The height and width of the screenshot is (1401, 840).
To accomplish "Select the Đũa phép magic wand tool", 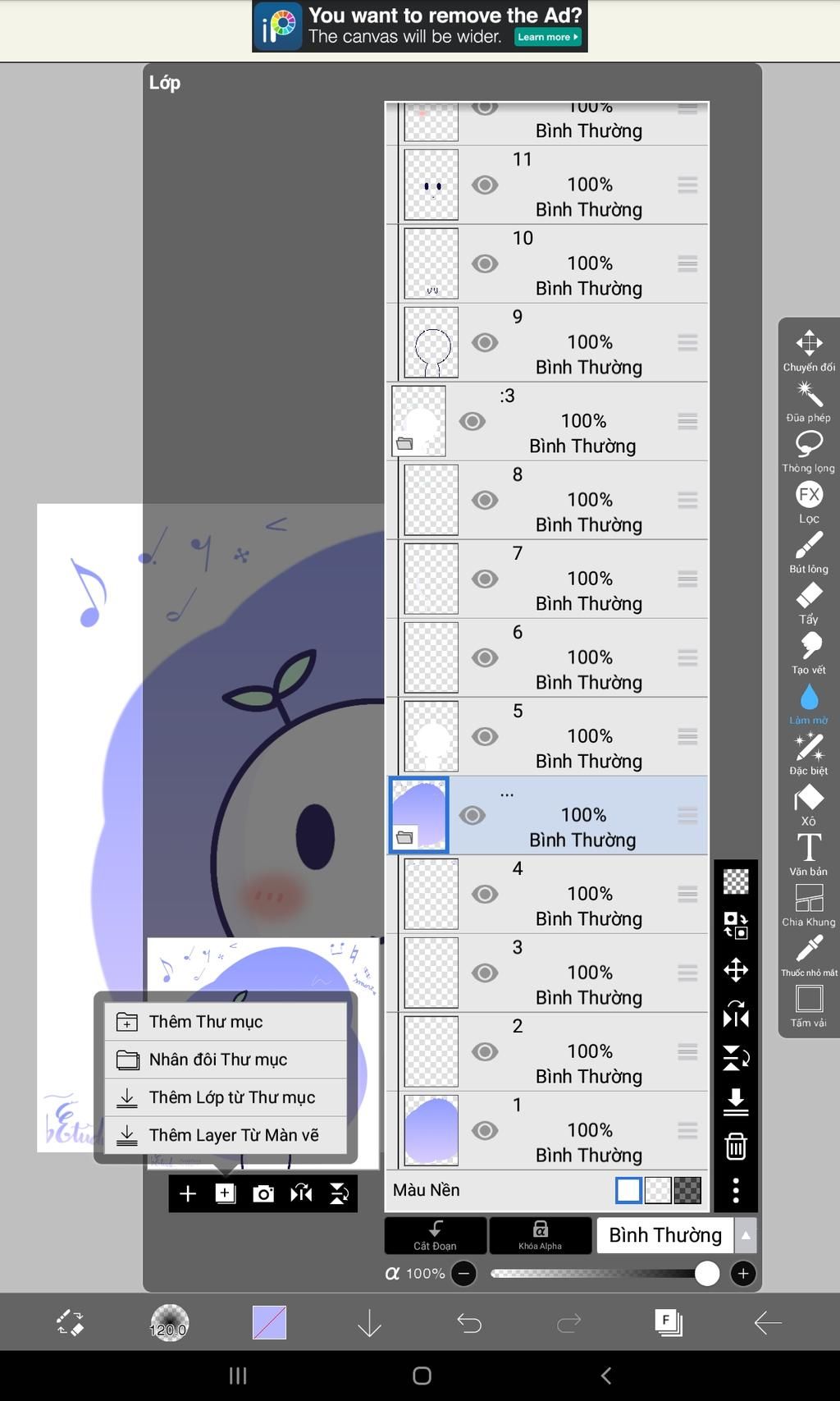I will [809, 401].
